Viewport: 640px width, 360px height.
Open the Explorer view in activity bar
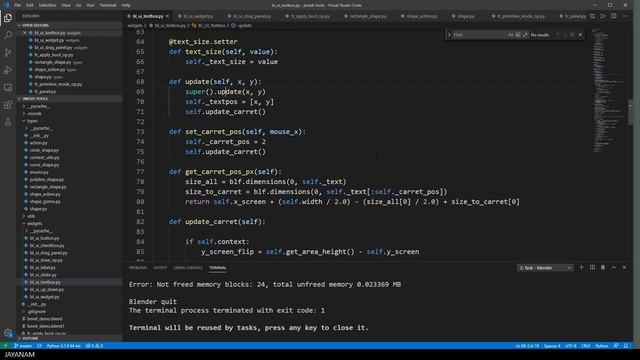click(x=8, y=18)
